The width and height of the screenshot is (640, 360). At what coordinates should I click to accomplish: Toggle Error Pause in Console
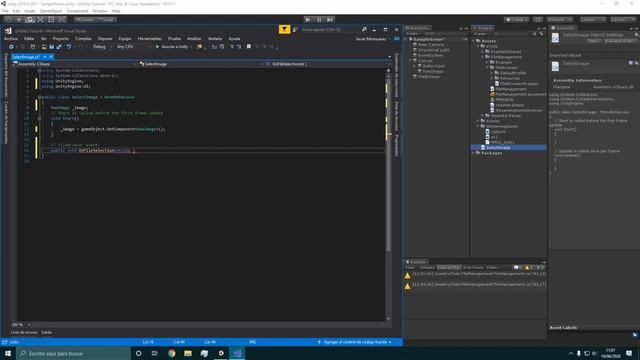[473, 268]
